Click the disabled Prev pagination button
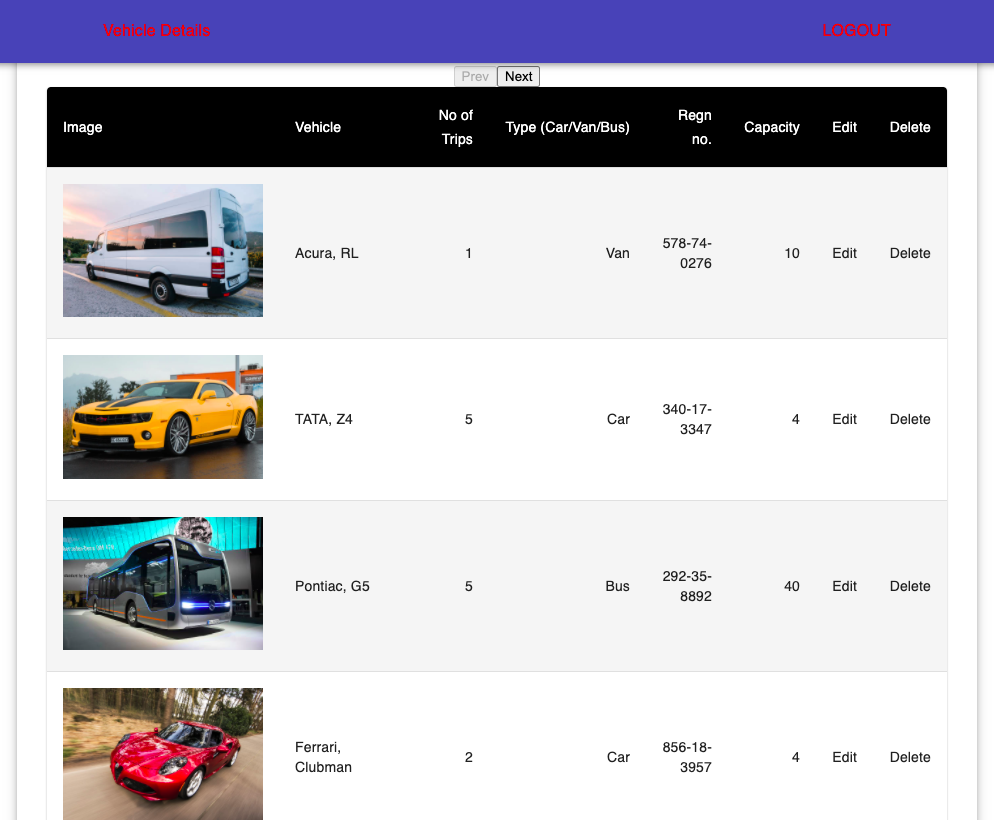The height and width of the screenshot is (820, 994). pos(475,76)
